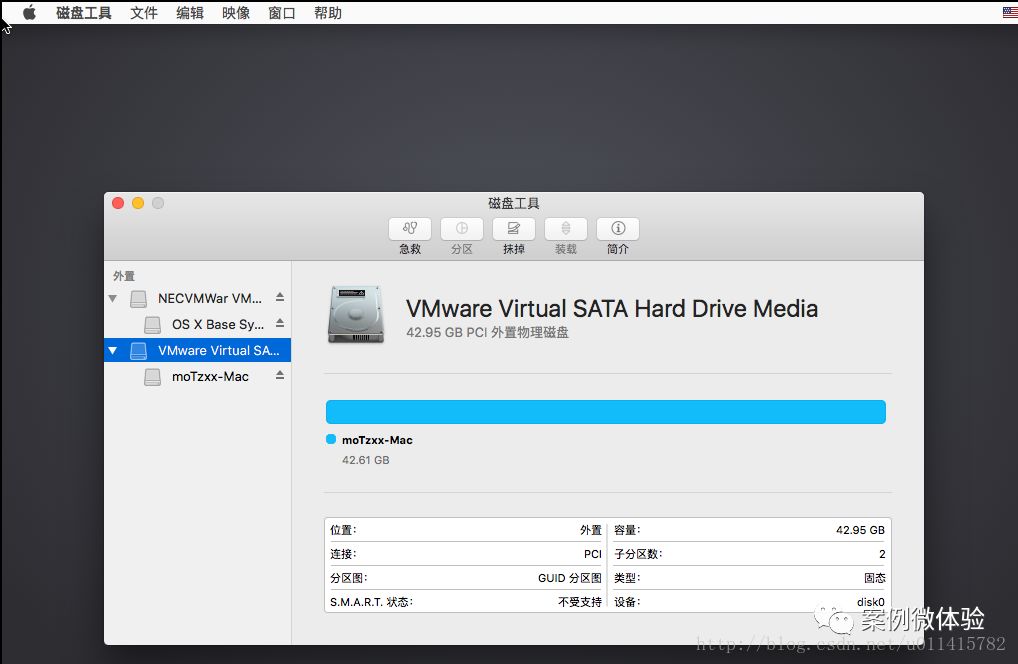Minimize the 磁盘工具 window with yellow button
Viewport: 1018px width, 664px height.
138,203
